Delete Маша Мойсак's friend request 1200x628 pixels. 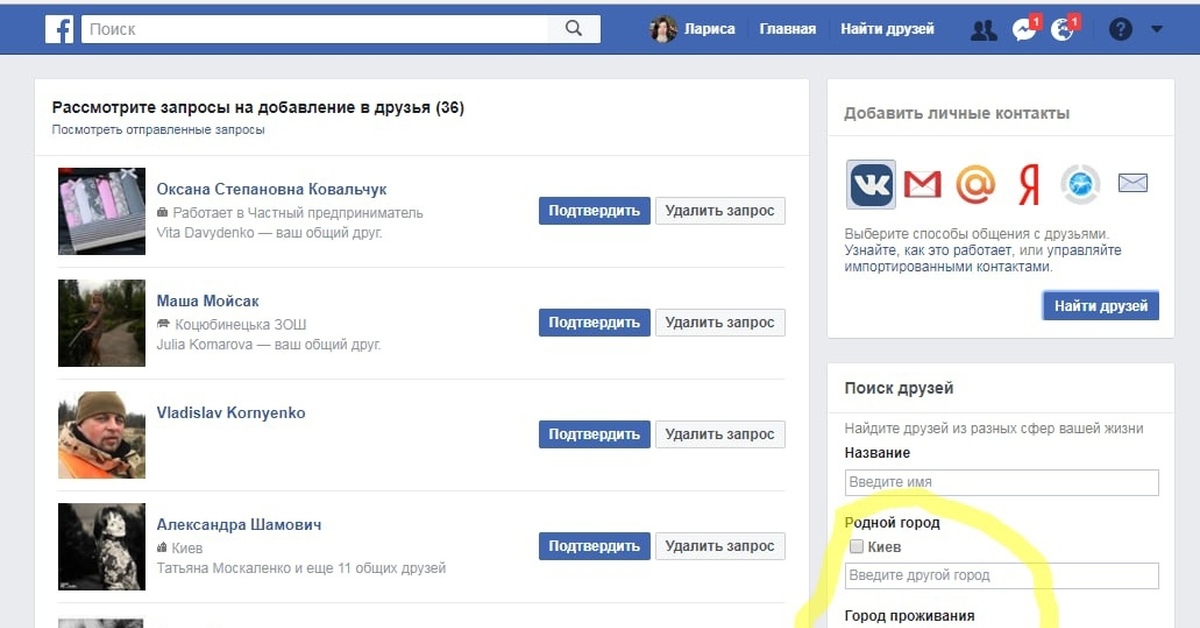coord(720,323)
